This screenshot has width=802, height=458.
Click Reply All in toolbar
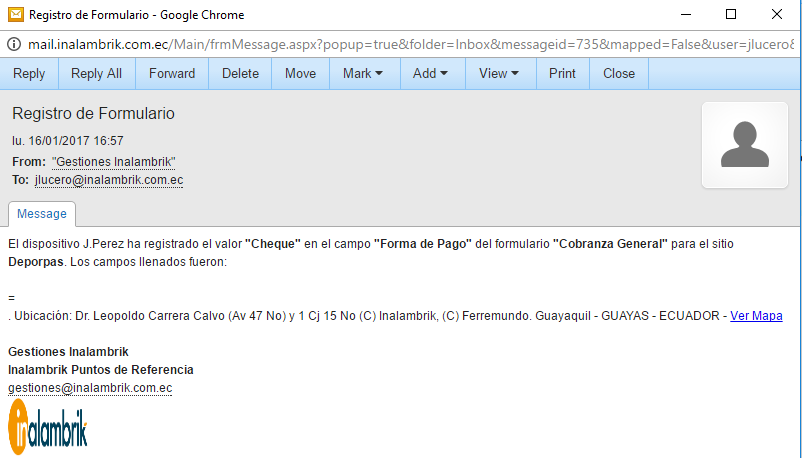pos(97,74)
